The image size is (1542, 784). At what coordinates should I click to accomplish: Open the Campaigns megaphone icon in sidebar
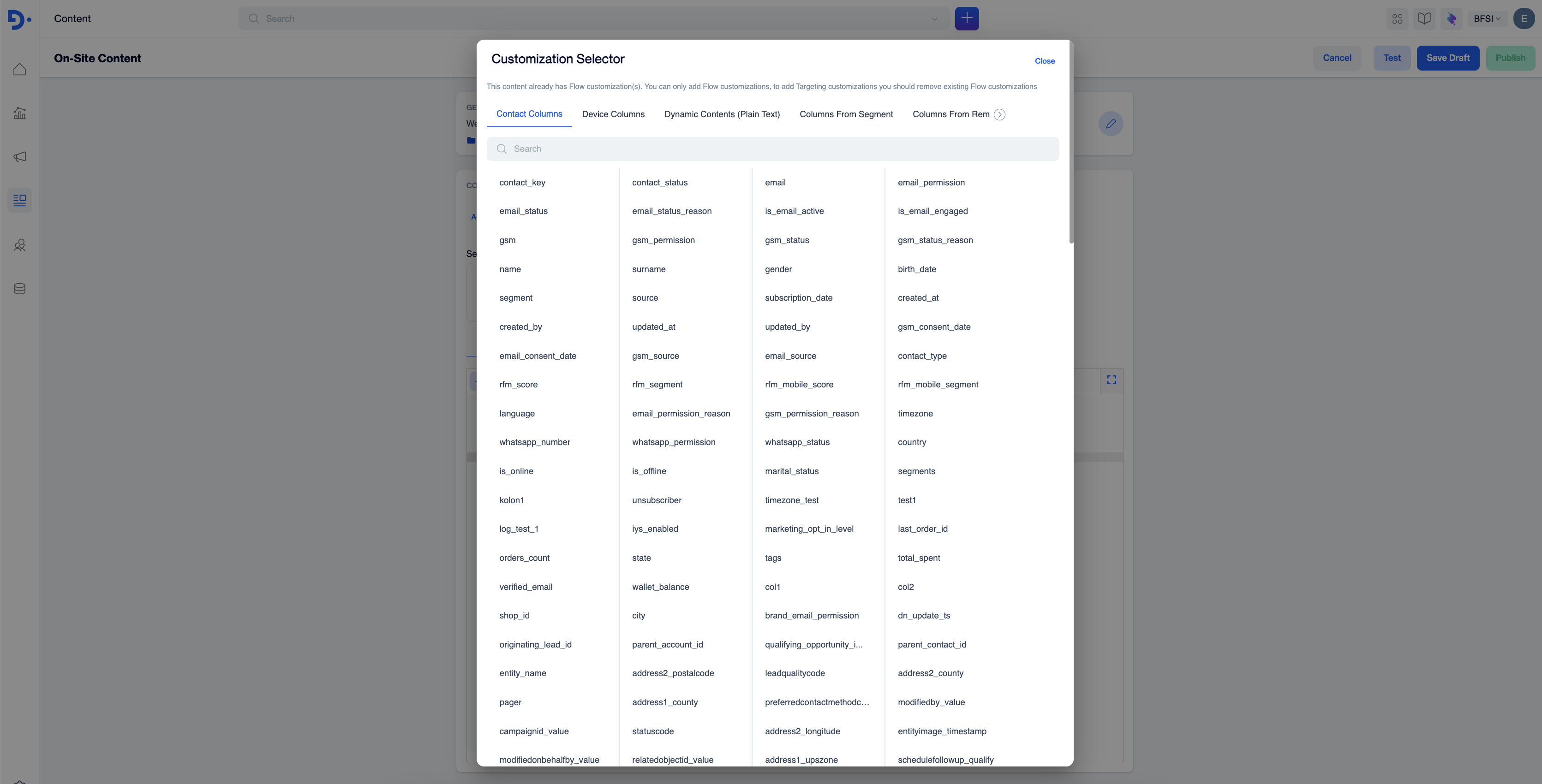pyautogui.click(x=20, y=157)
